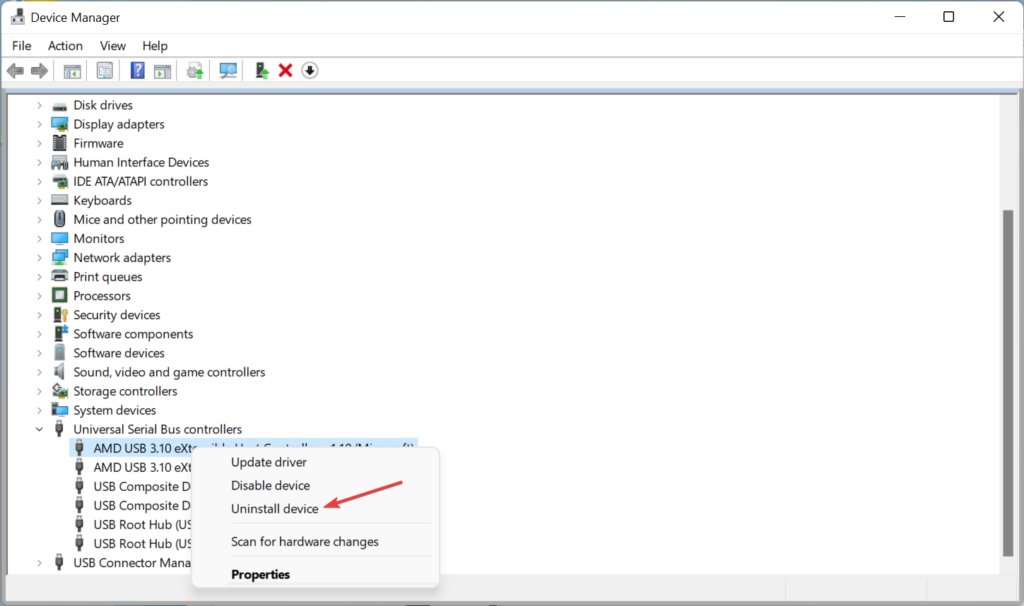
Task: Open the Help menu in the menu bar
Action: (x=155, y=46)
